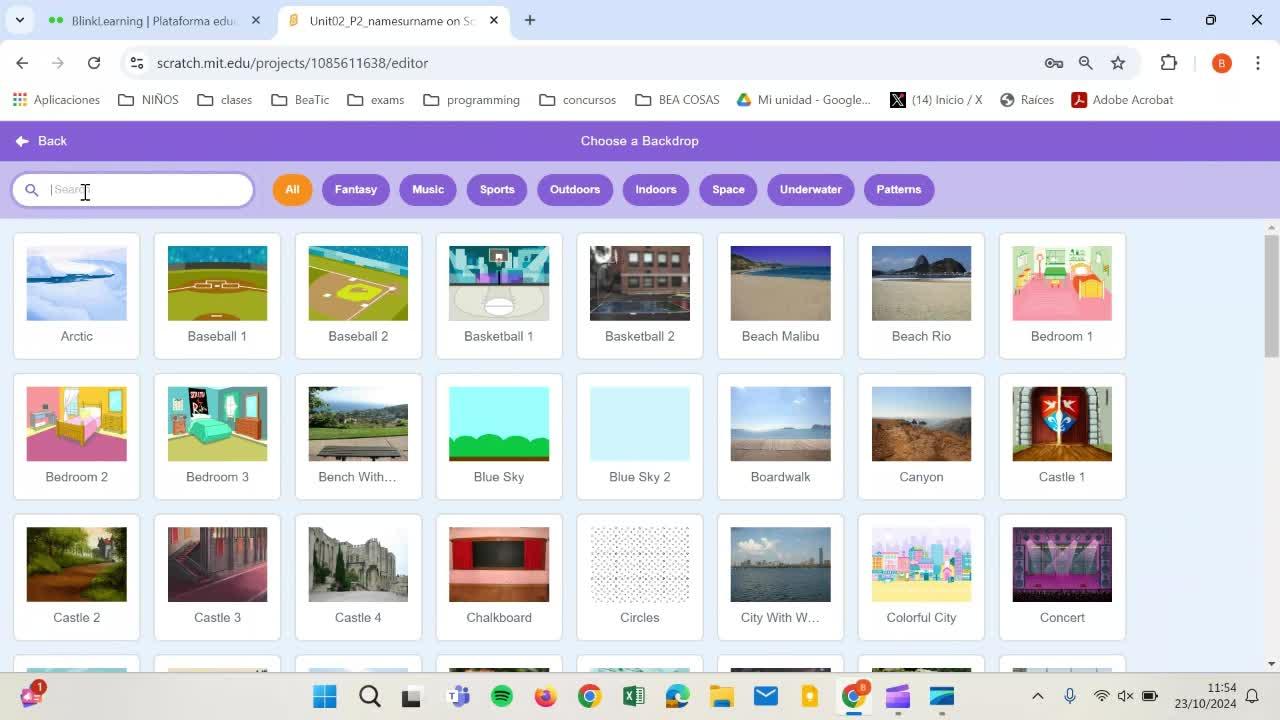Open the browser Extensions puzzle icon
Image resolution: width=1280 pixels, height=720 pixels.
[1168, 63]
